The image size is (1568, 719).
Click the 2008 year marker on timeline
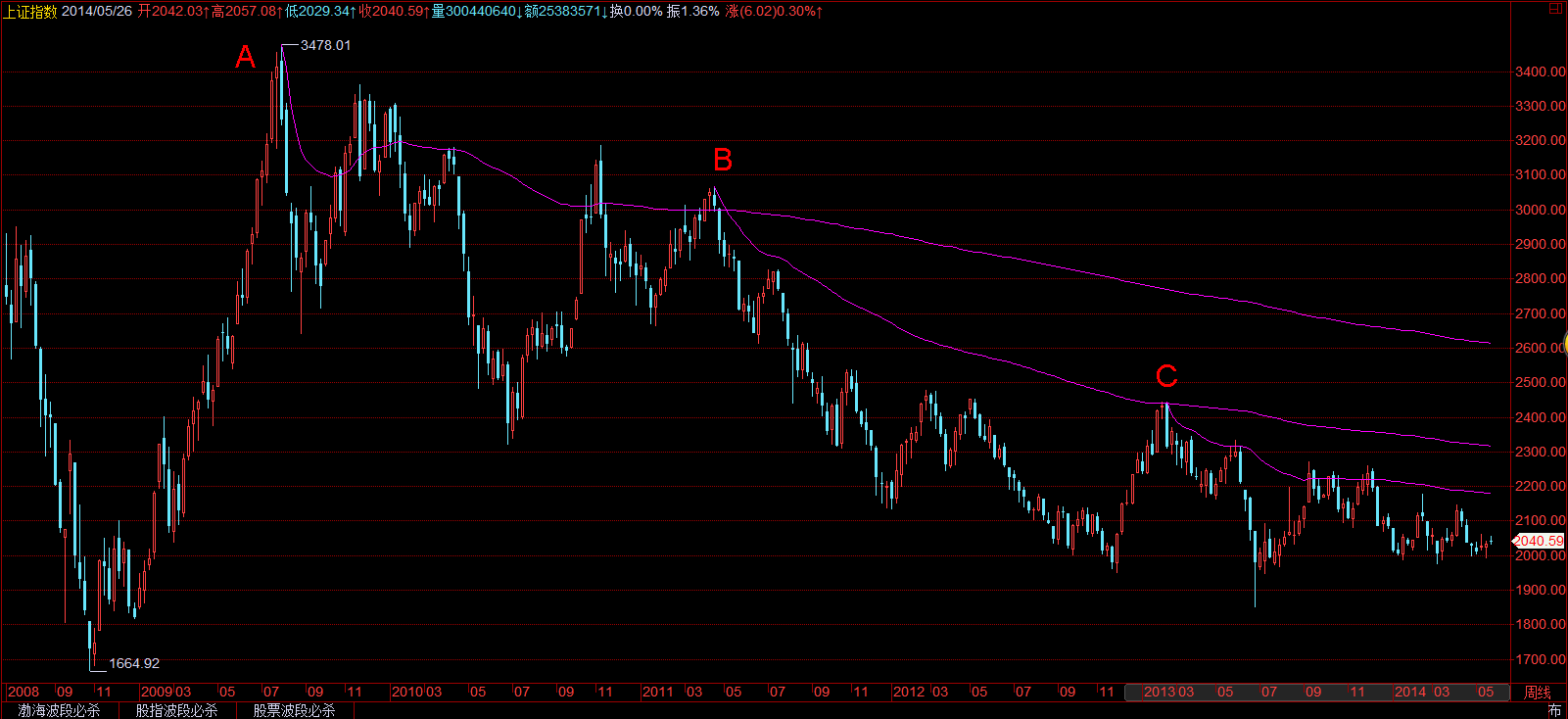(24, 692)
